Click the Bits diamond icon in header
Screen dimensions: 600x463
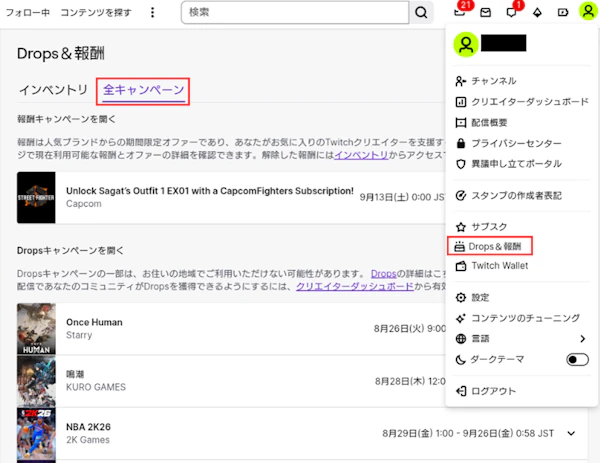pos(537,13)
